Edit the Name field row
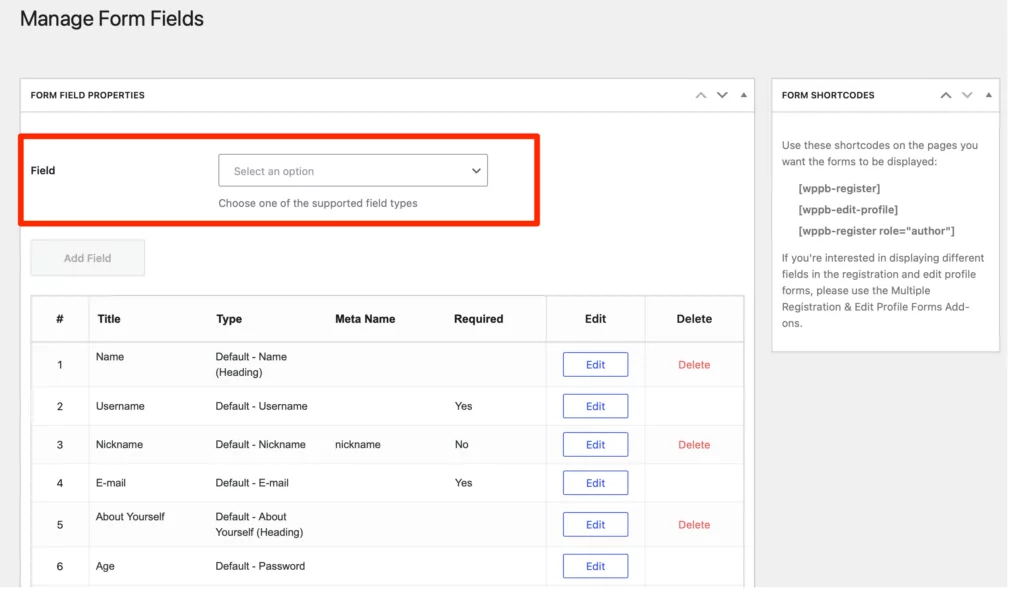1024x604 pixels. tap(596, 364)
